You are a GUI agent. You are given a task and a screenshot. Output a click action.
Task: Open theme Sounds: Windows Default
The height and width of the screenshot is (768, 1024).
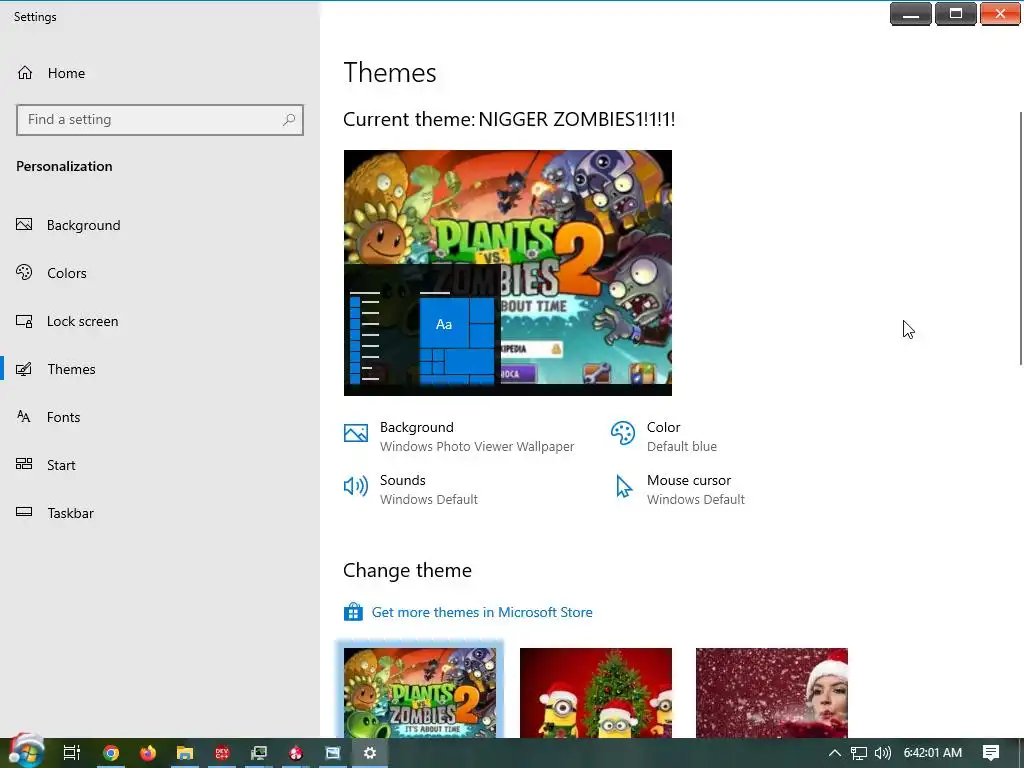(x=411, y=490)
